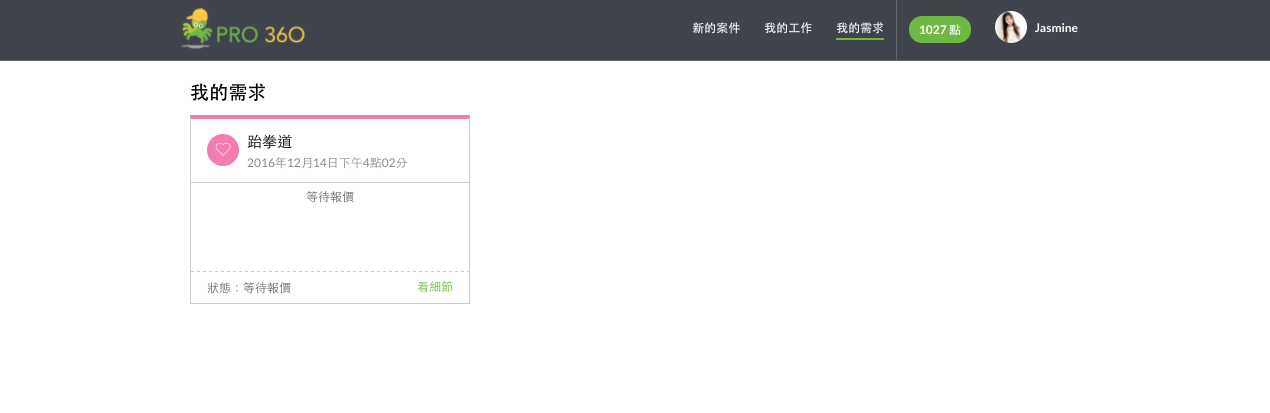Click the pink top bar of the request card

pos(330,117)
